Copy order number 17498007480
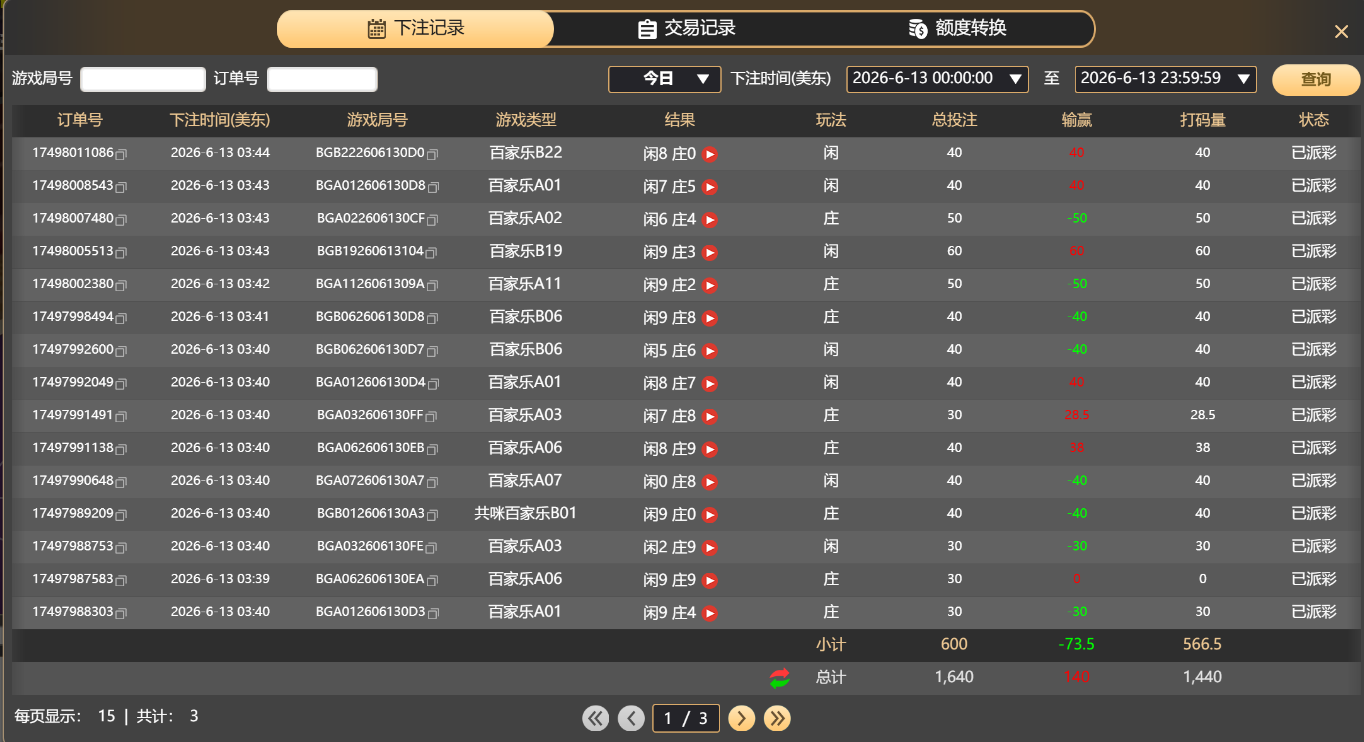1364x742 pixels. pyautogui.click(x=121, y=220)
